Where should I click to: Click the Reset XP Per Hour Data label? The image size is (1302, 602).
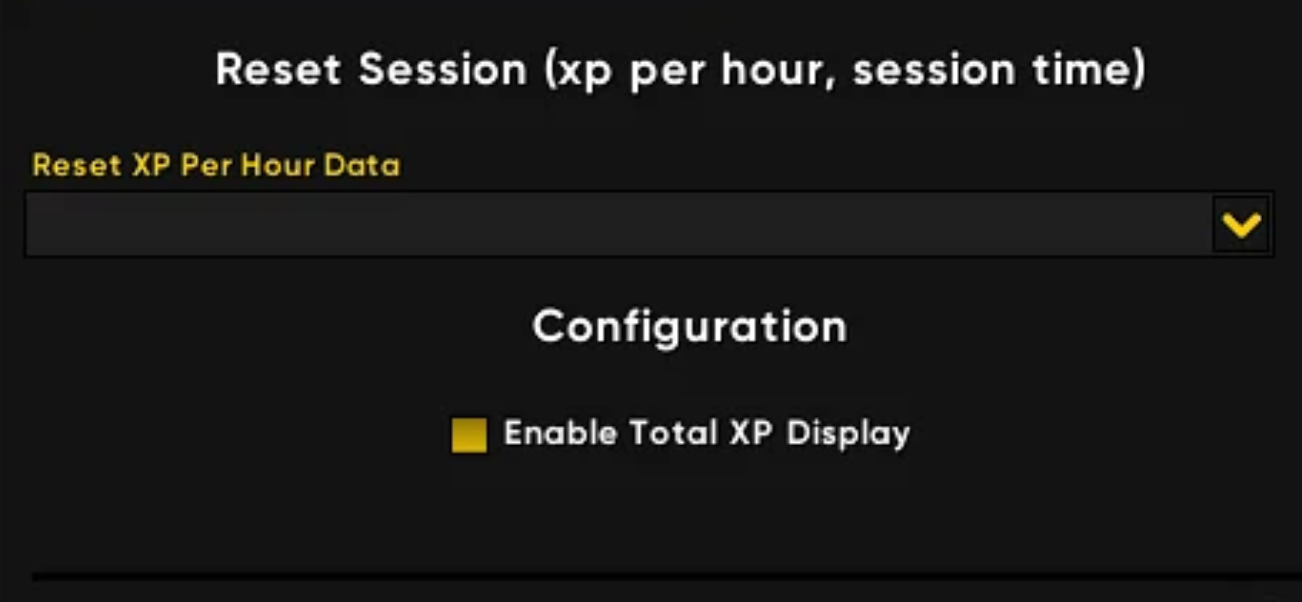coord(216,165)
